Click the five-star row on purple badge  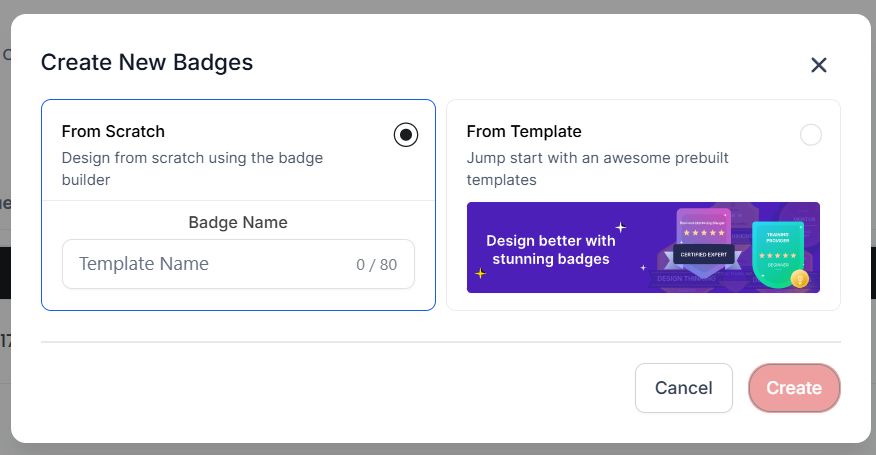click(x=705, y=233)
